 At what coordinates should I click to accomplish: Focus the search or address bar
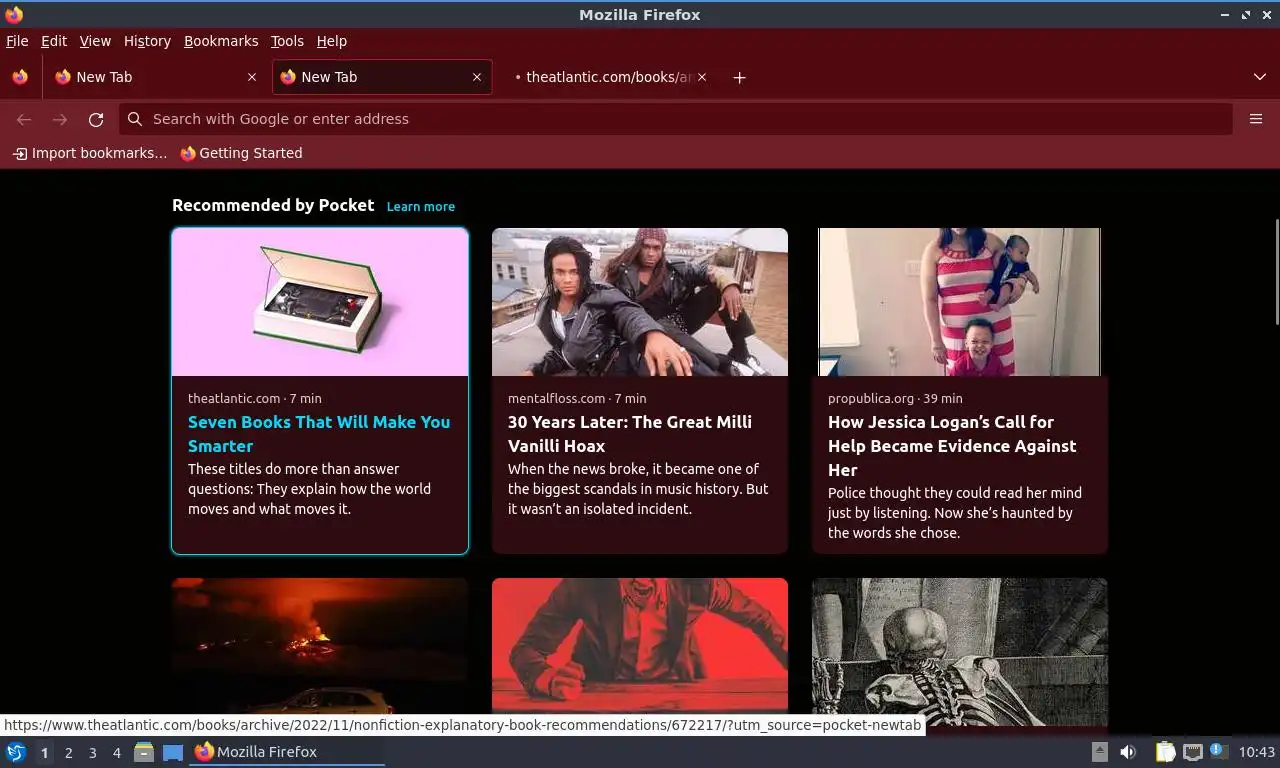click(x=676, y=119)
